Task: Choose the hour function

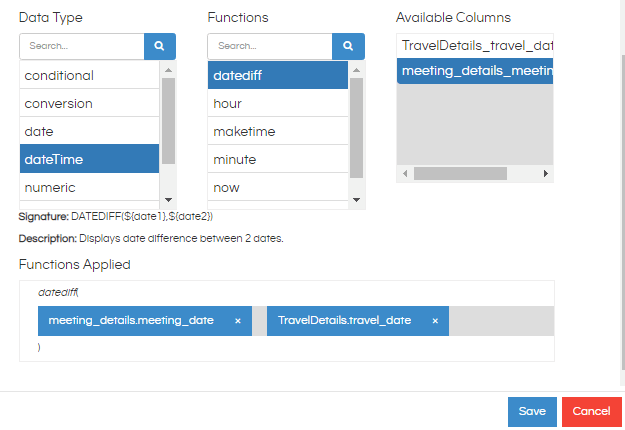Action: click(278, 104)
